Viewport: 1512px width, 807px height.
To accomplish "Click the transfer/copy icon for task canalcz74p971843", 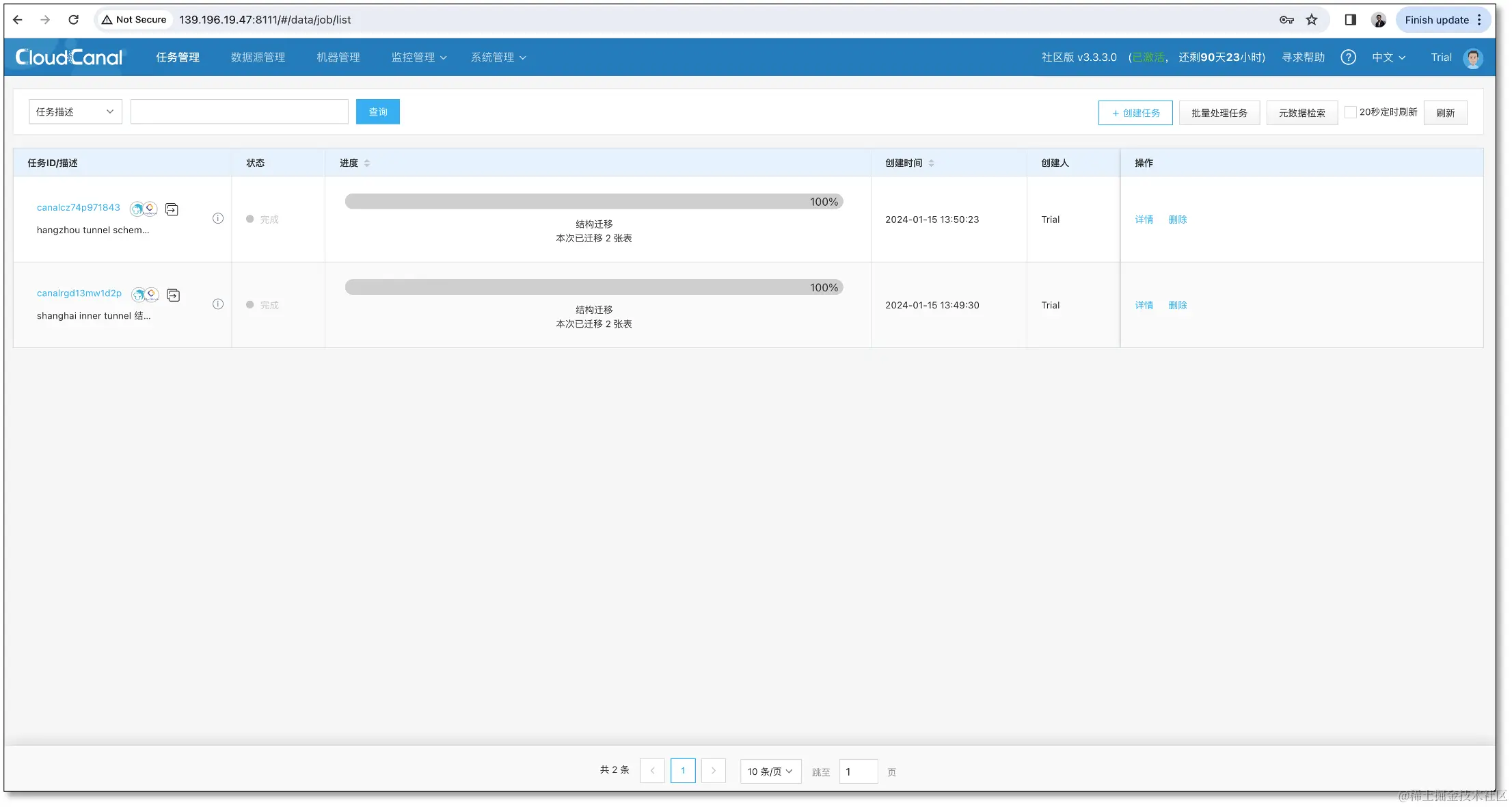I will [172, 209].
